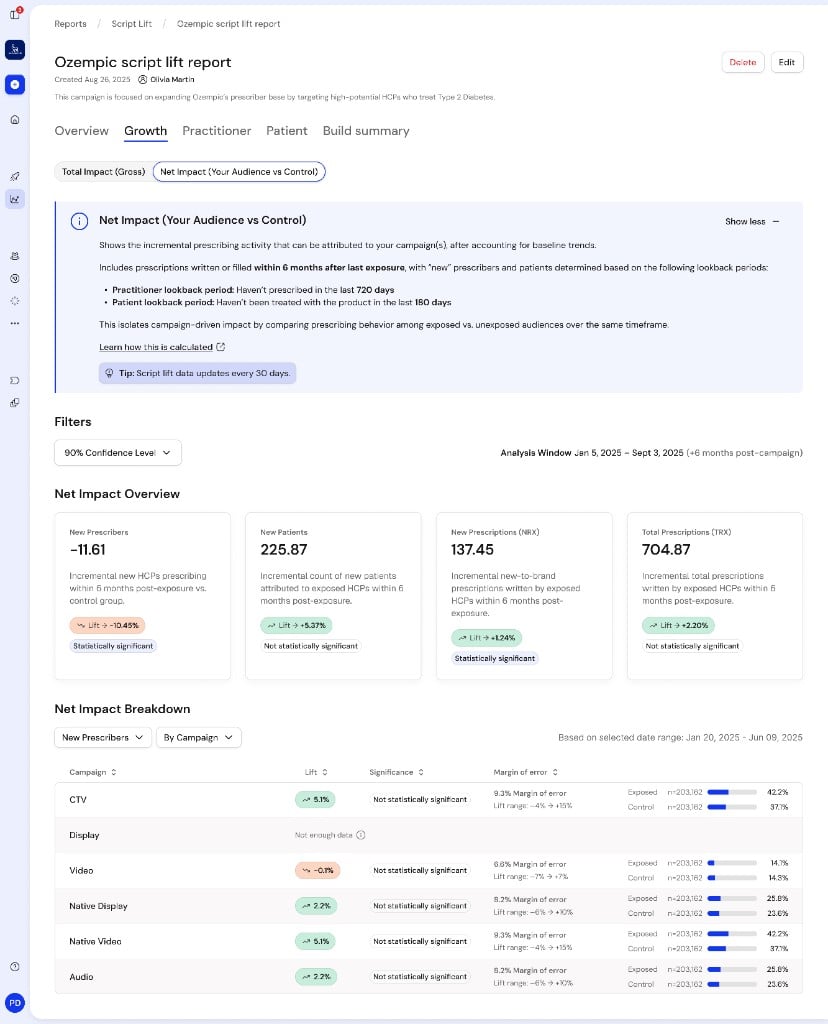The height and width of the screenshot is (1024, 828).
Task: Click the info icon next to Not enough data
Action: coord(360,835)
